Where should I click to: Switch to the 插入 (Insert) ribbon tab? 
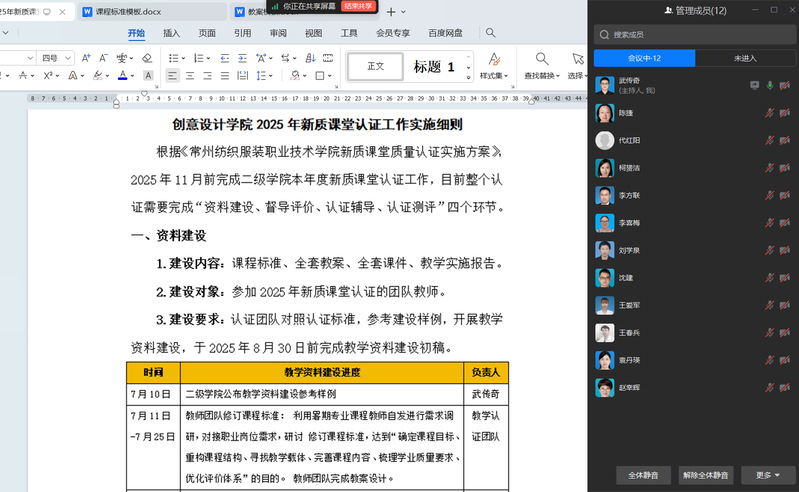(x=172, y=33)
